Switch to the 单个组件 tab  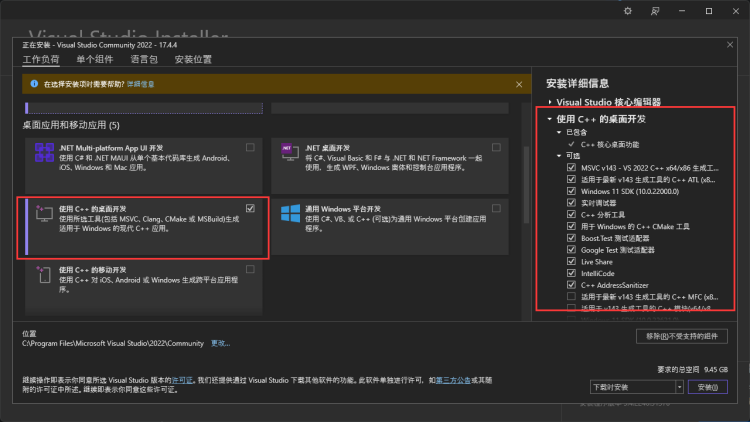coord(95,59)
